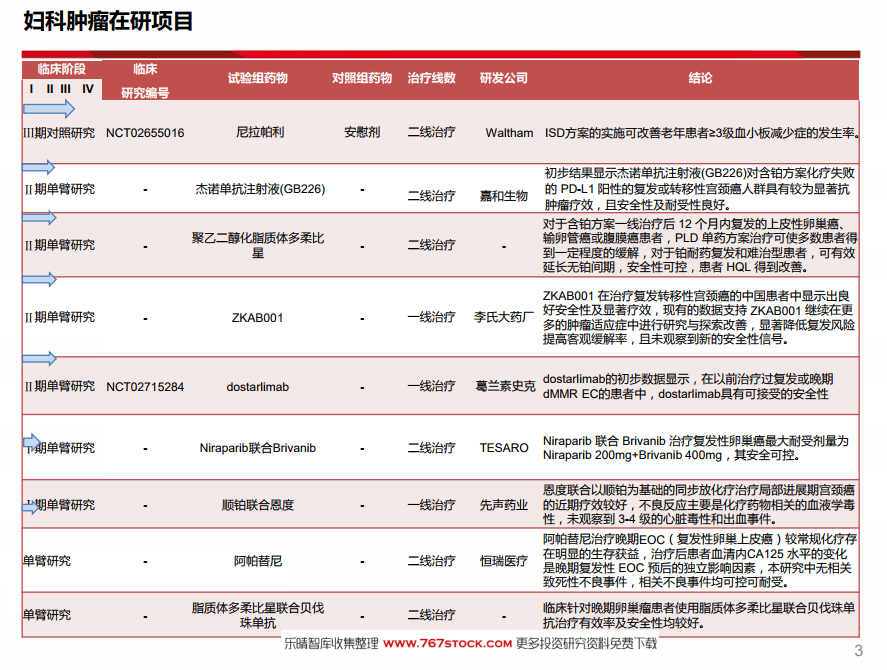Image resolution: width=887 pixels, height=670 pixels.
Task: Click the 对照组药物 column header
Action: click(x=362, y=78)
